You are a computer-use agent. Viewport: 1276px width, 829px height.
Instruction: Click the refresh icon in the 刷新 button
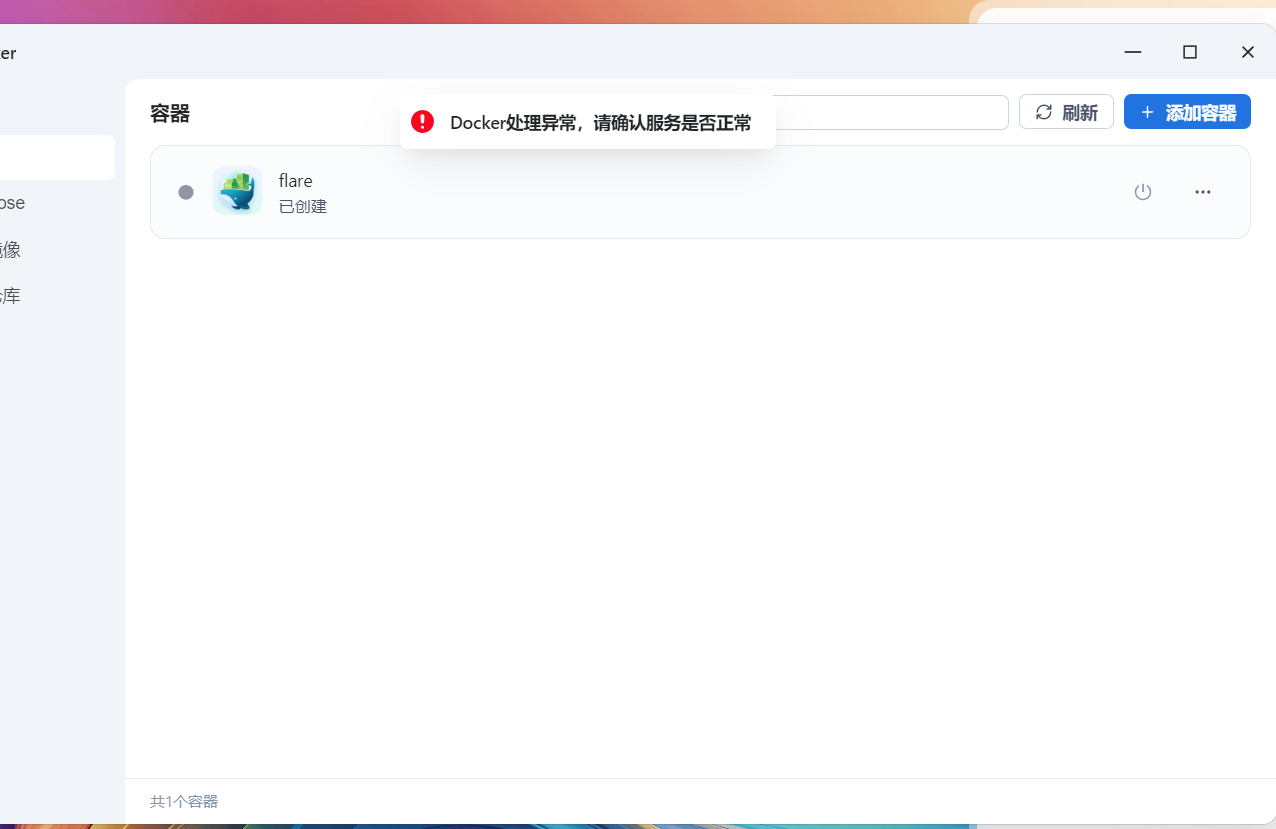1044,112
